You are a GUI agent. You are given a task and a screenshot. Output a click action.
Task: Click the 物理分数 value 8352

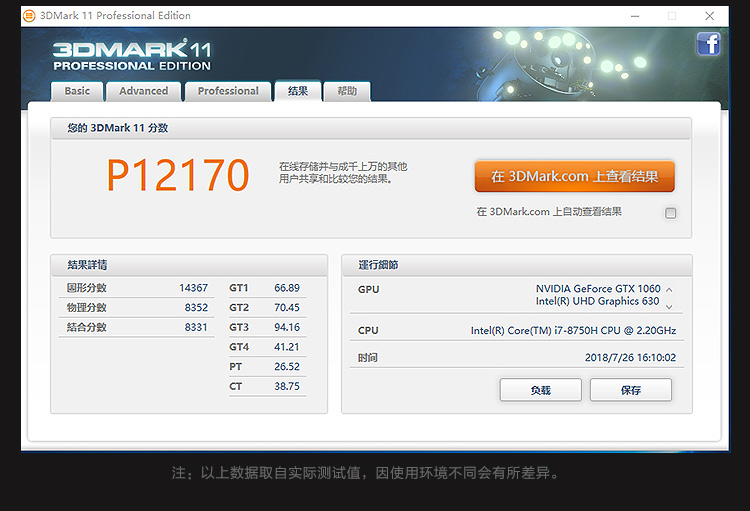coord(196,308)
